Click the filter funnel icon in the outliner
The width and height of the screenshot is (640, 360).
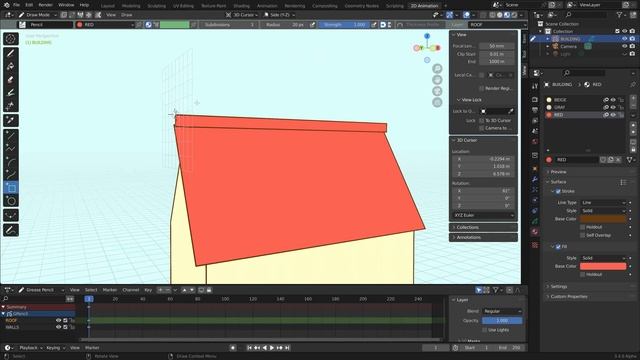tap(620, 15)
